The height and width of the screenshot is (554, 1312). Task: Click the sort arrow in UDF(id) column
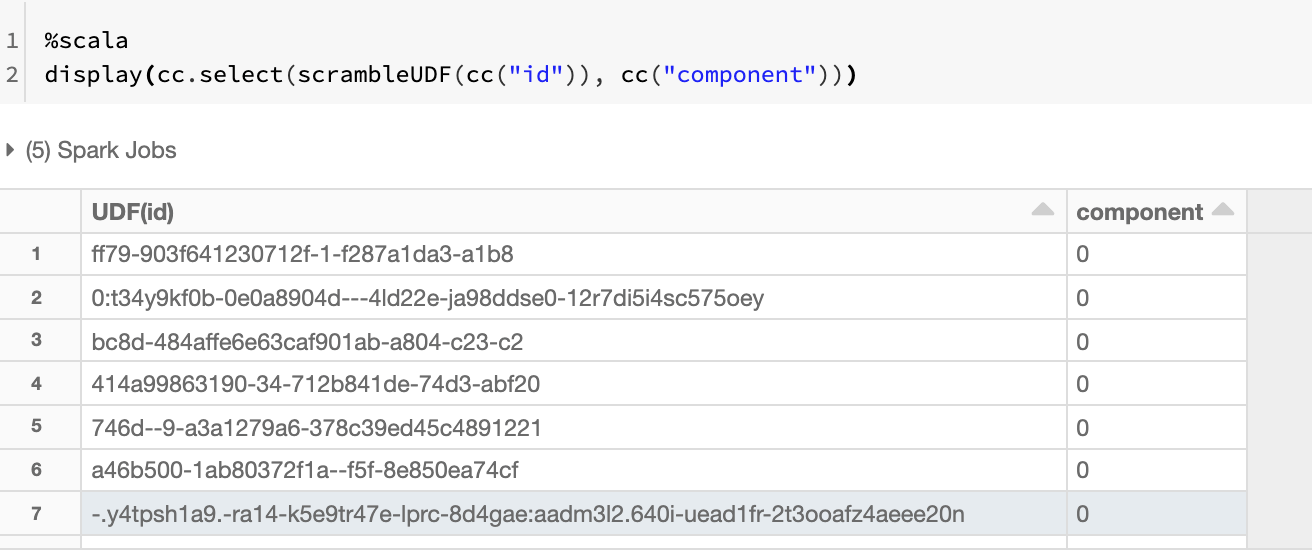pyautogui.click(x=1042, y=210)
